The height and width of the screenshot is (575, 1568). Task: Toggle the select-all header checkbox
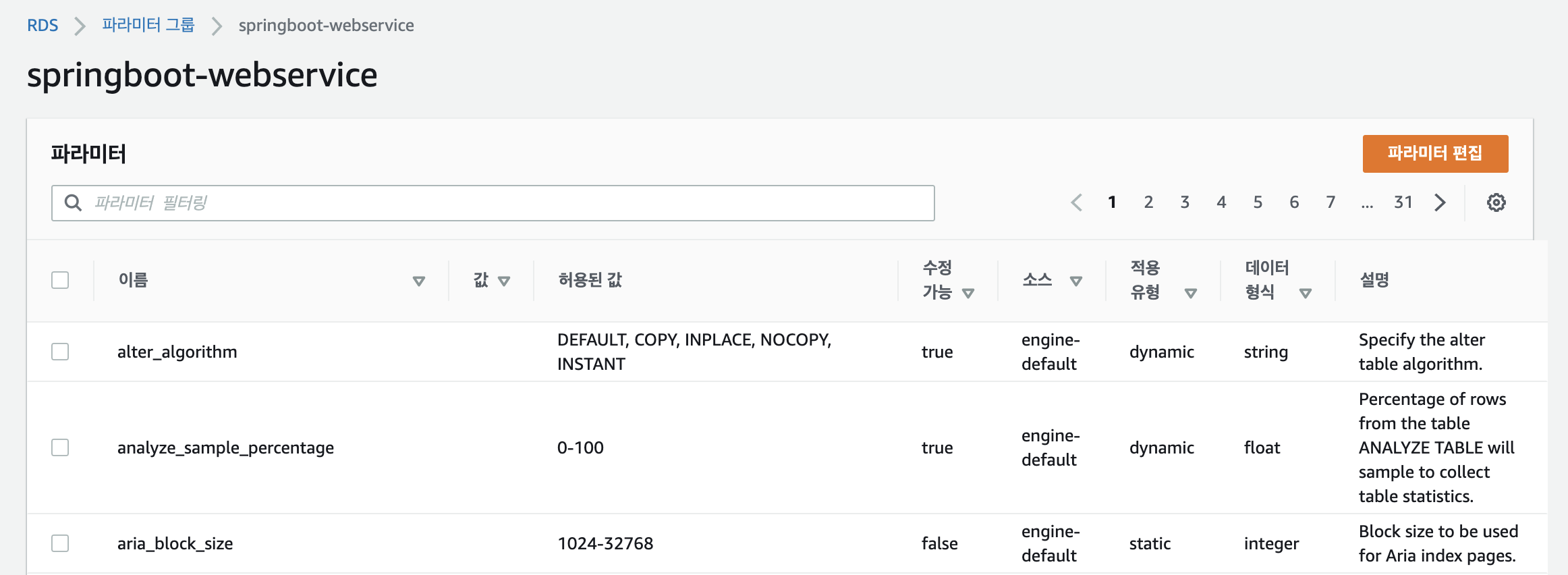[60, 280]
